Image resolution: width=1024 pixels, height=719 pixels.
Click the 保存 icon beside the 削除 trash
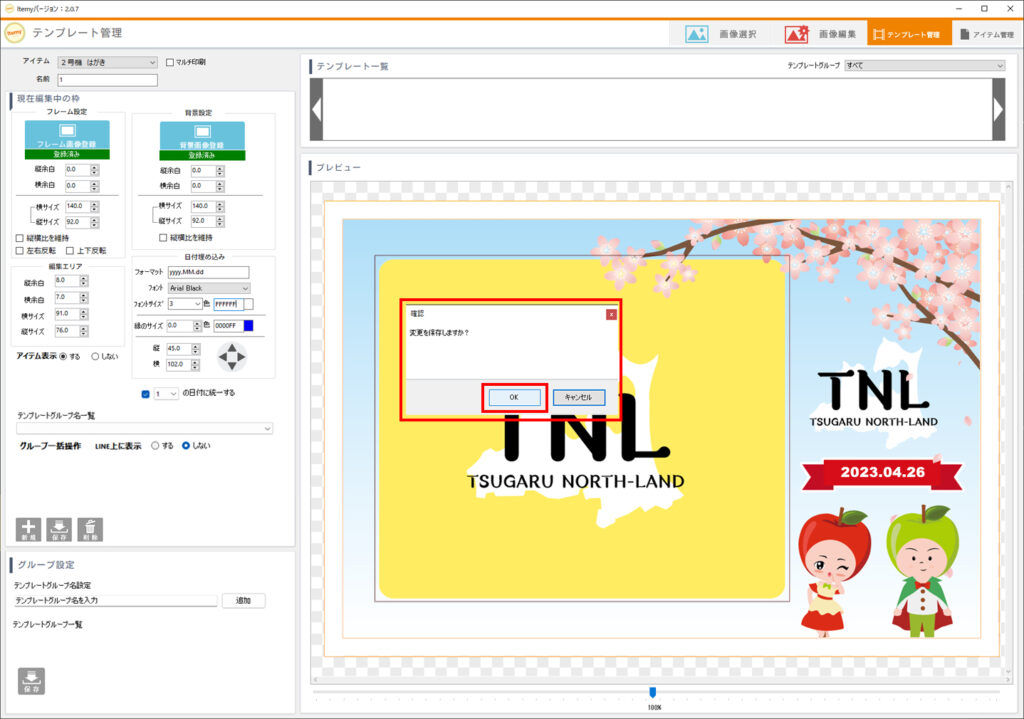(59, 529)
